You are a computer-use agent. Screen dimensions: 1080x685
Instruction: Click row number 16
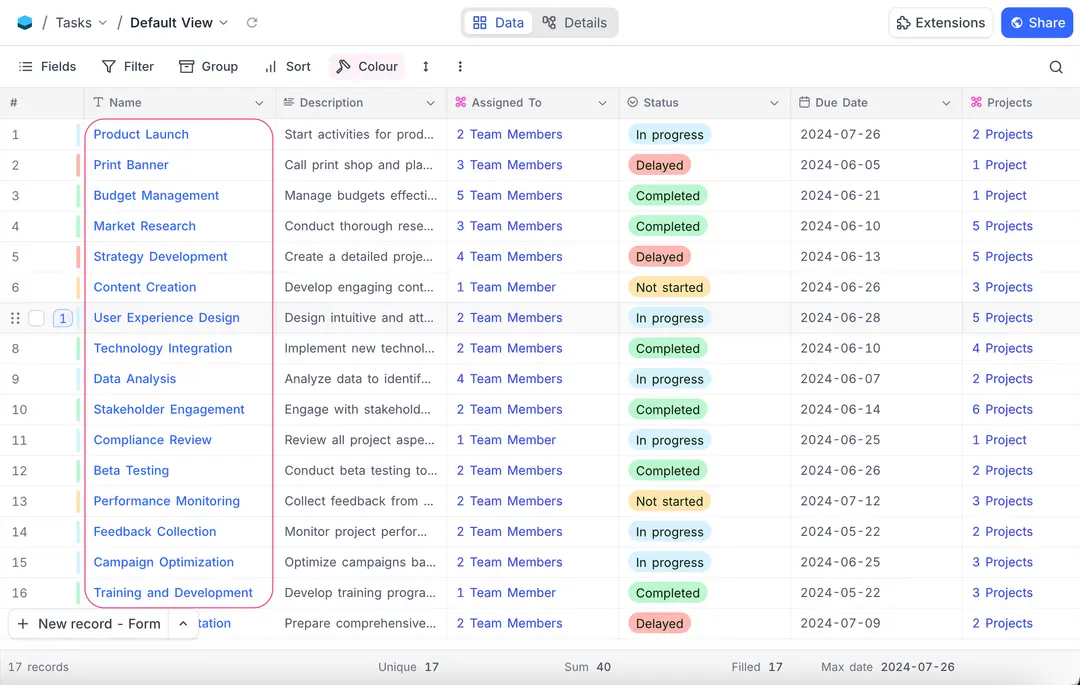click(x=19, y=593)
